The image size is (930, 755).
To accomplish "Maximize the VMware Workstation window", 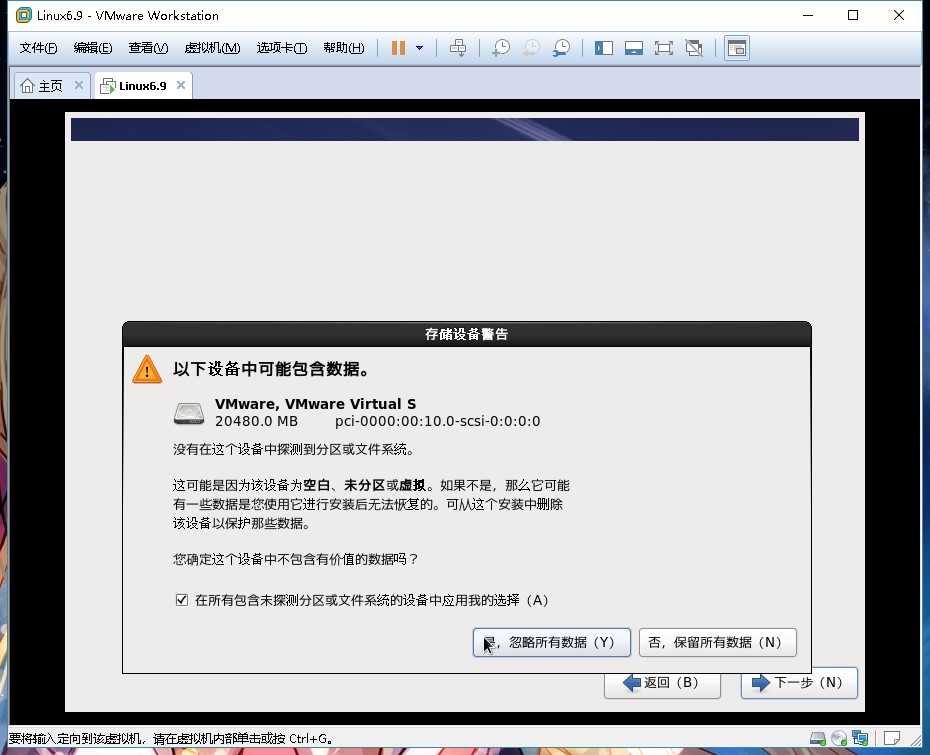I will pyautogui.click(x=853, y=15).
